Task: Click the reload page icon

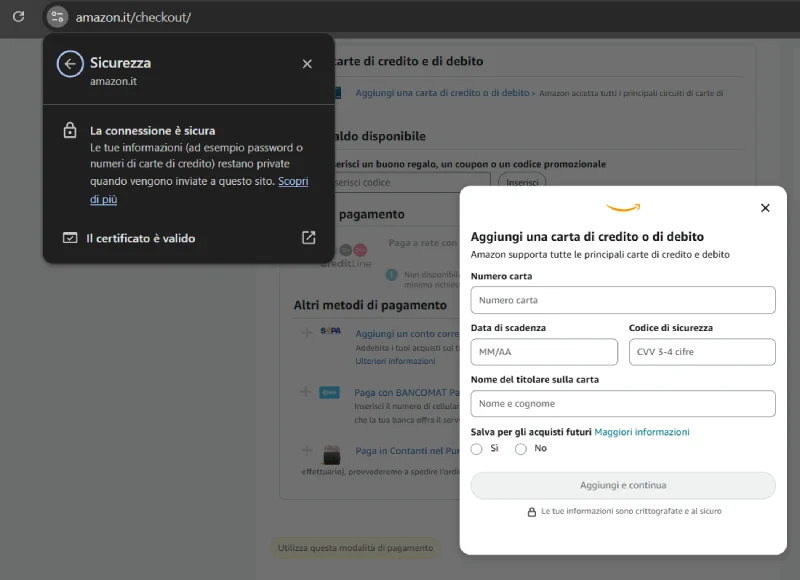Action: click(x=16, y=16)
